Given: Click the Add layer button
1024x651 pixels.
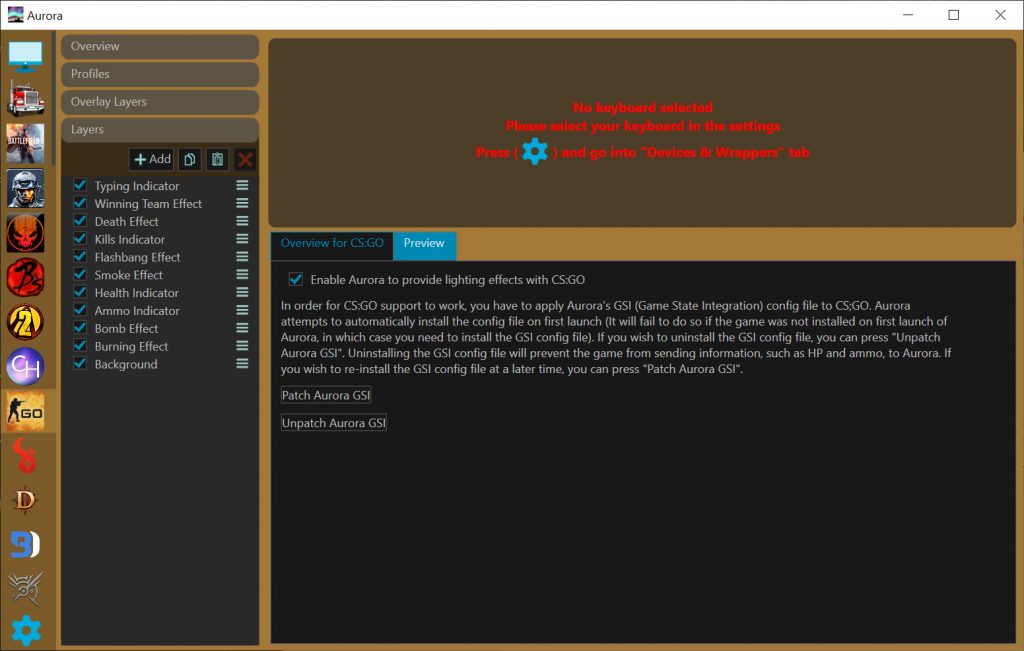Looking at the screenshot, I should coord(152,159).
